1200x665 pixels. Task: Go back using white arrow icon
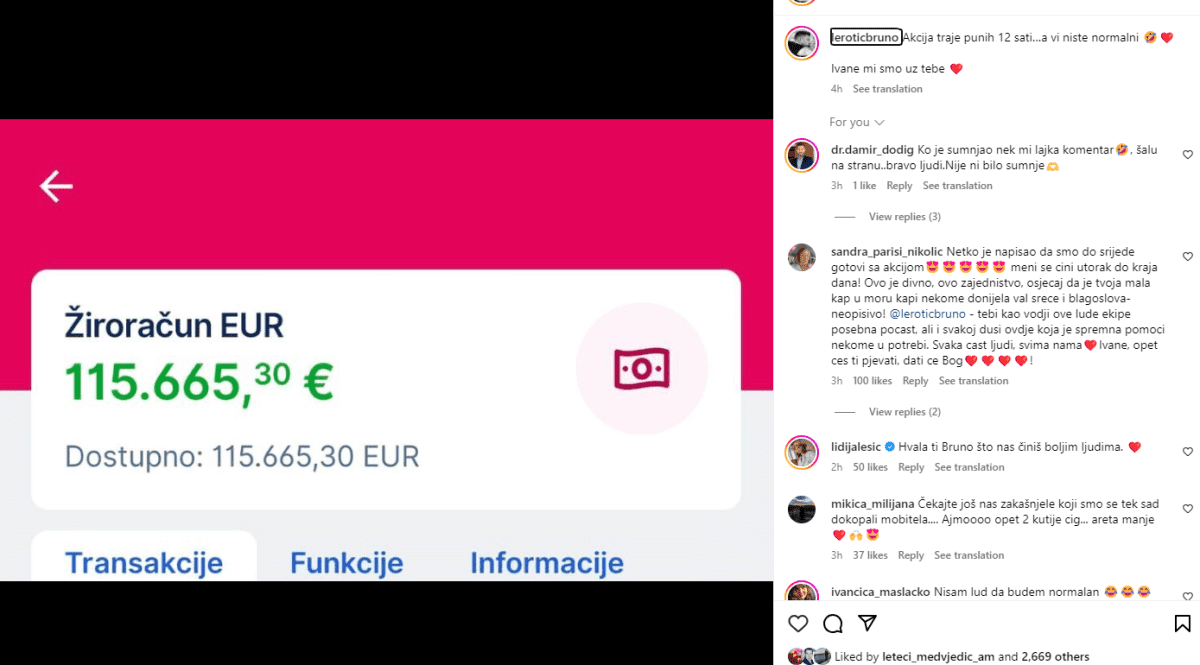[x=56, y=186]
